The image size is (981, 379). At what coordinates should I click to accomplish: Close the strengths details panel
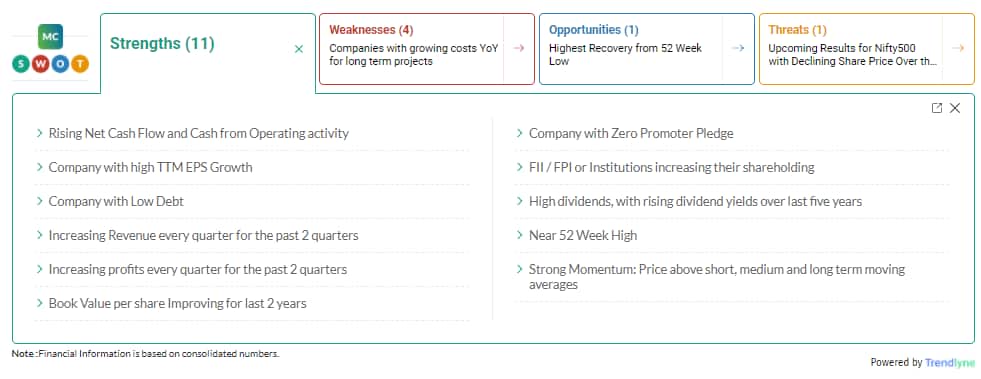pos(955,108)
